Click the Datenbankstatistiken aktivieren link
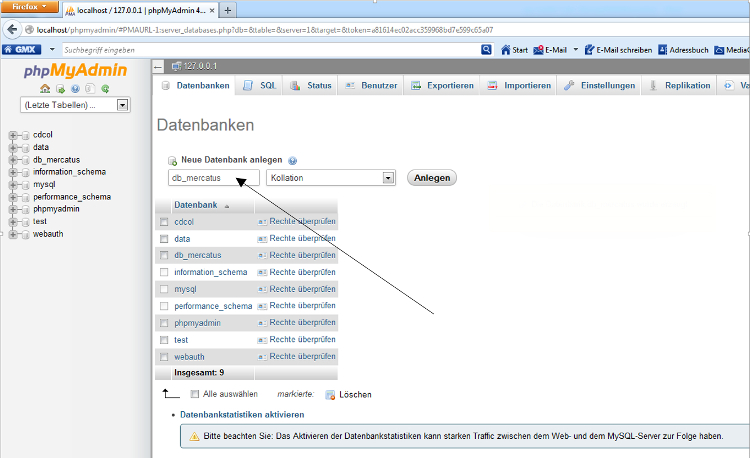Viewport: 750px width, 458px height. pos(242,414)
